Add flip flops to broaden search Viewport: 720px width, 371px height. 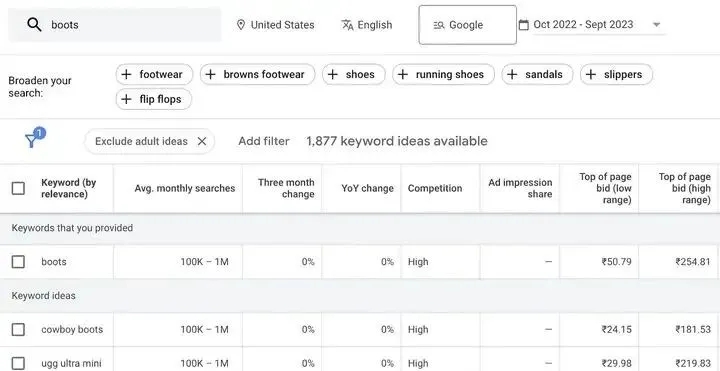[154, 99]
